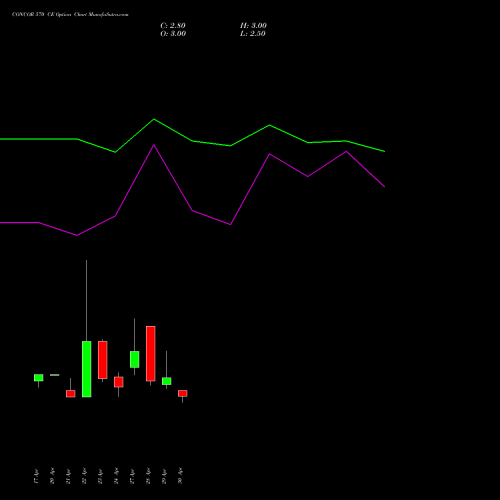This screenshot has width=500, height=500.
Task: Click the '22 Apr' date axis label
Action: tap(84, 476)
